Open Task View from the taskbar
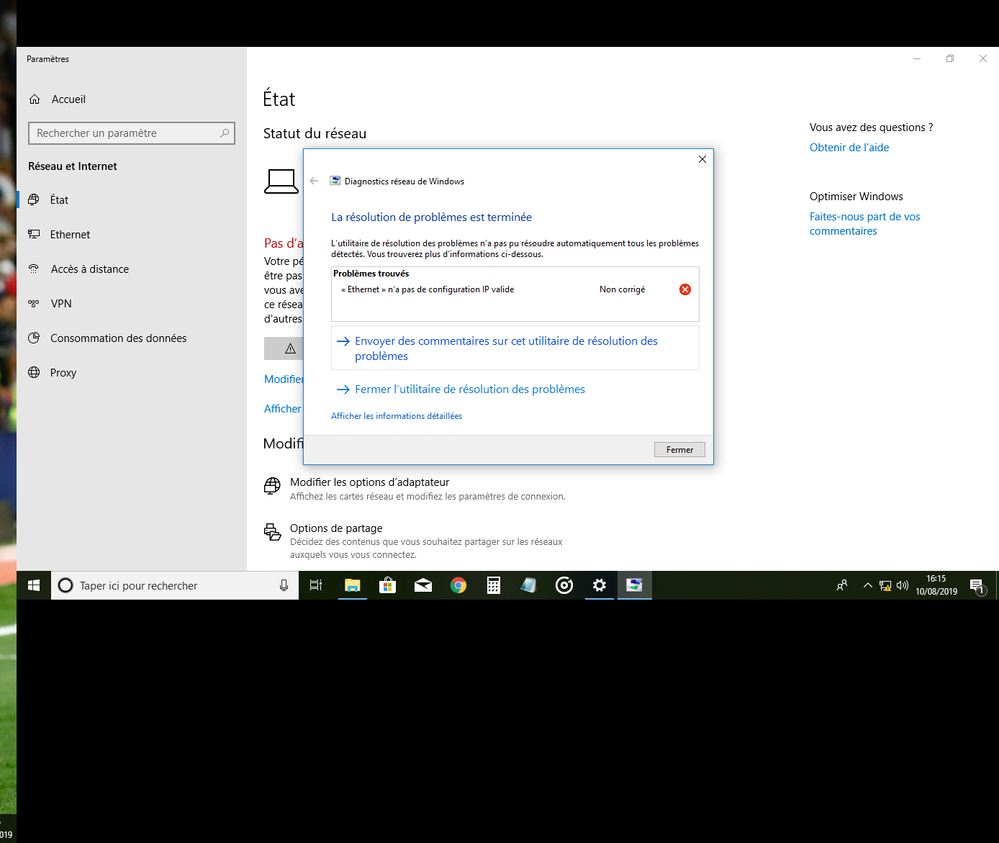This screenshot has height=843, width=999. 316,586
